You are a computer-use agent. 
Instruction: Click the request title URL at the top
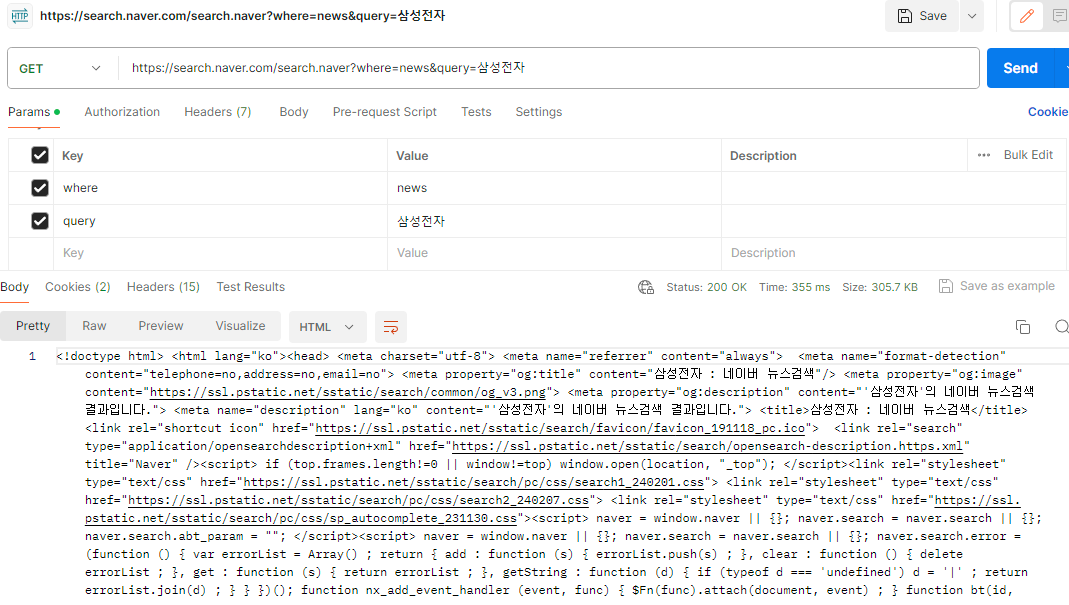click(x=243, y=15)
